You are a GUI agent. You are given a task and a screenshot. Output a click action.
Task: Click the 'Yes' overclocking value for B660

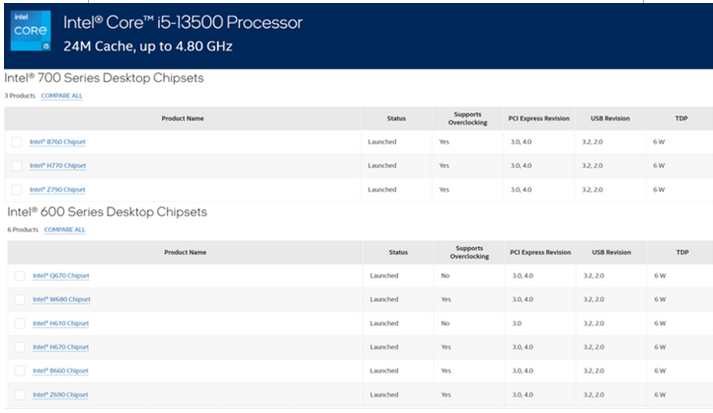point(446,371)
